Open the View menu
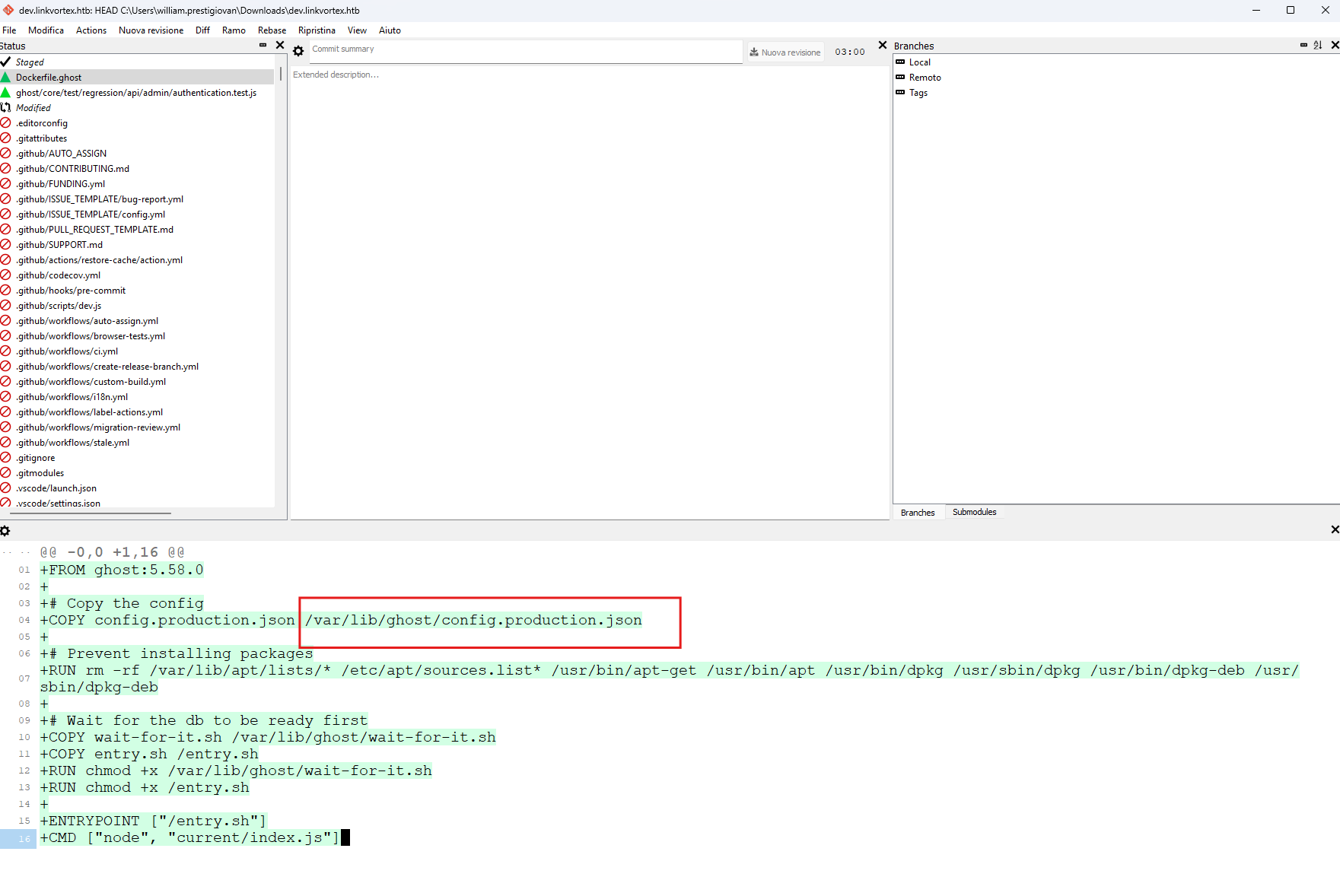Screen dimensions: 1340x896 click(x=357, y=30)
